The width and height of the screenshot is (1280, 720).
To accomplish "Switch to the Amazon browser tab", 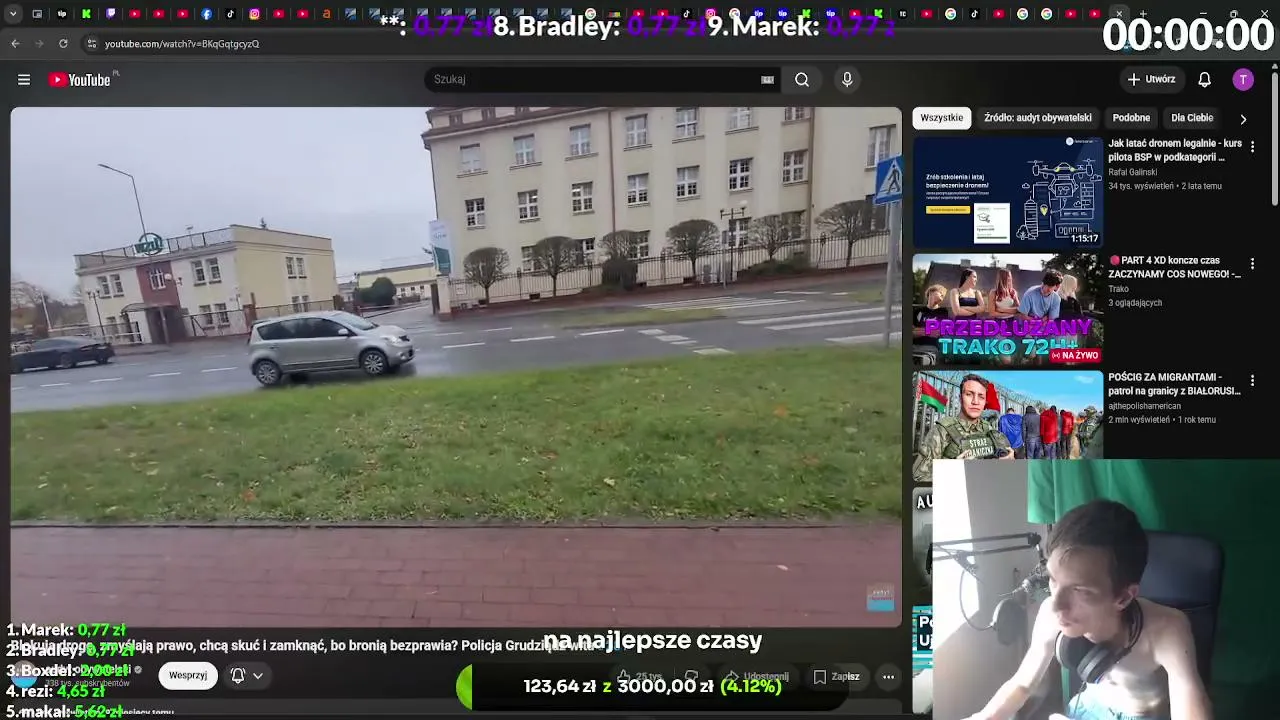I will click(327, 14).
